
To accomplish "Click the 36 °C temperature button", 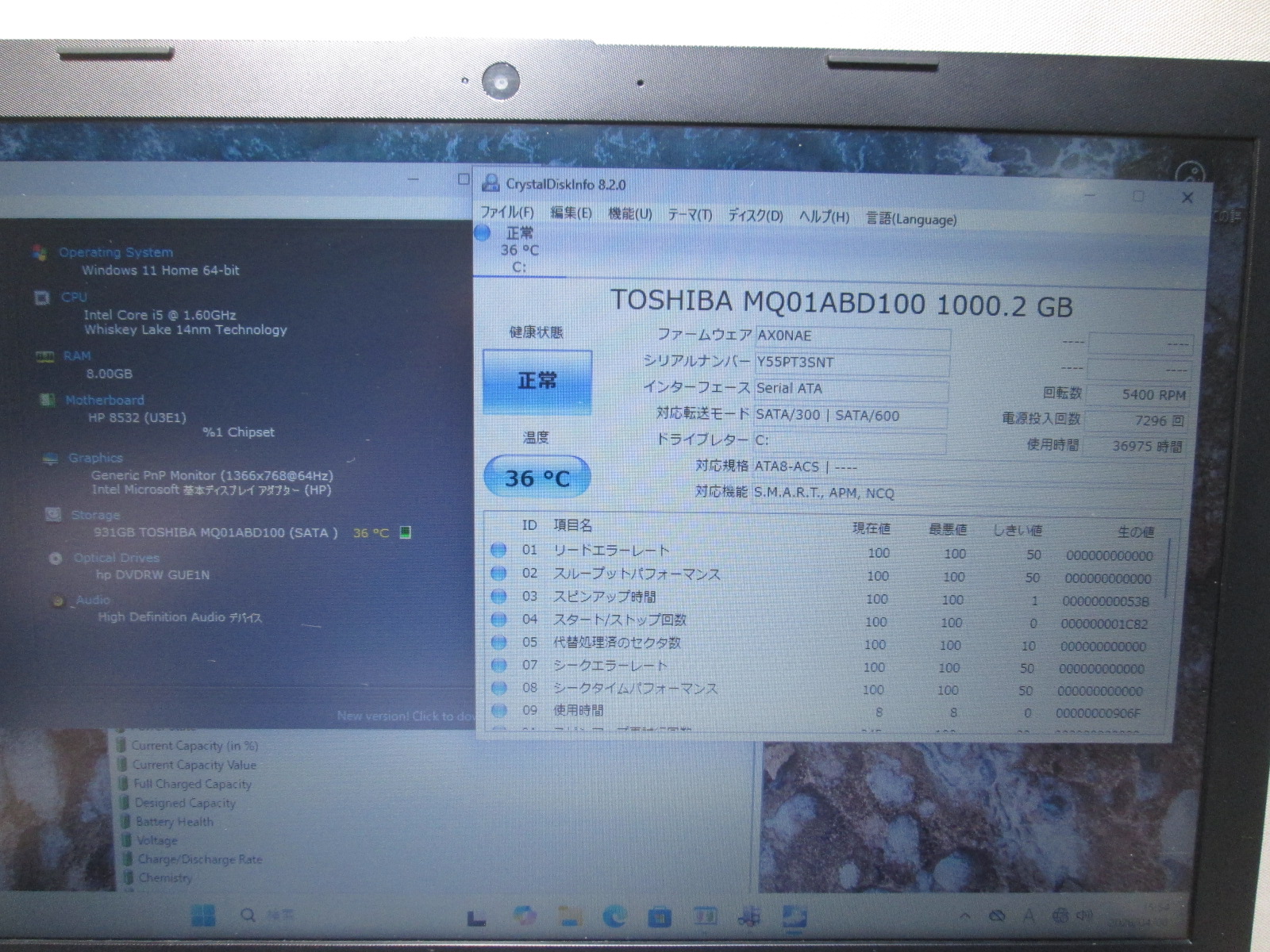I will 537,478.
